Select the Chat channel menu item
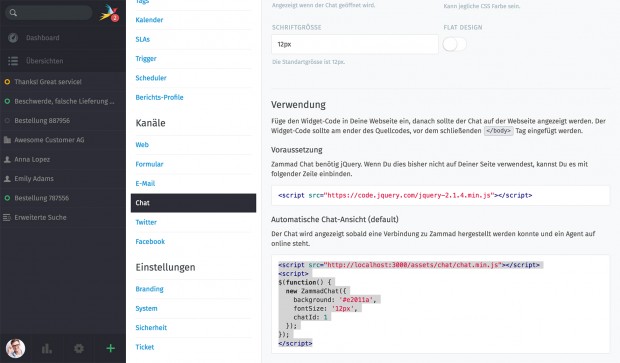 coord(193,203)
